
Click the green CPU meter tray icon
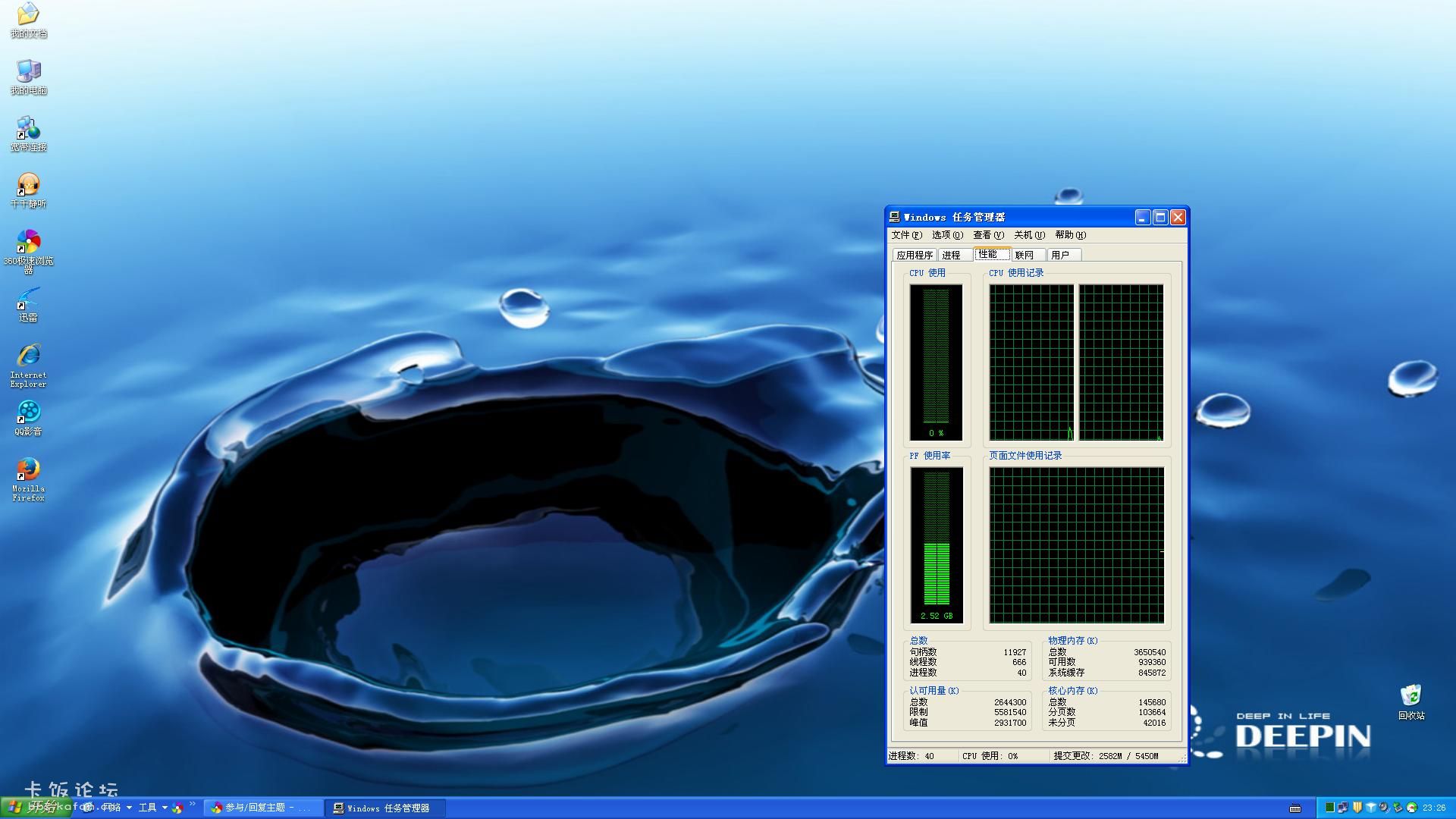(1330, 808)
